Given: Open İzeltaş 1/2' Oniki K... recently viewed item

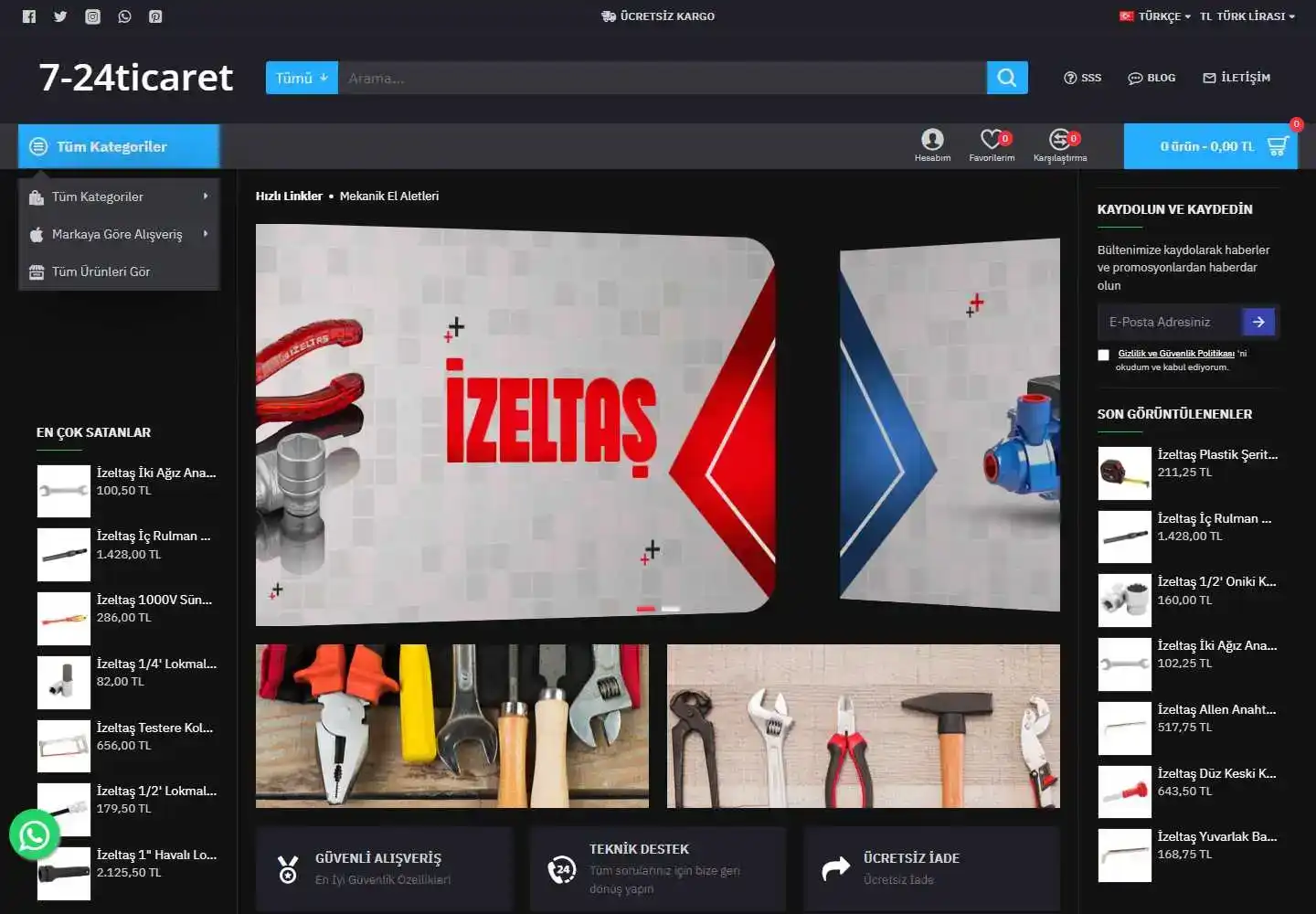Looking at the screenshot, I should [1216, 581].
